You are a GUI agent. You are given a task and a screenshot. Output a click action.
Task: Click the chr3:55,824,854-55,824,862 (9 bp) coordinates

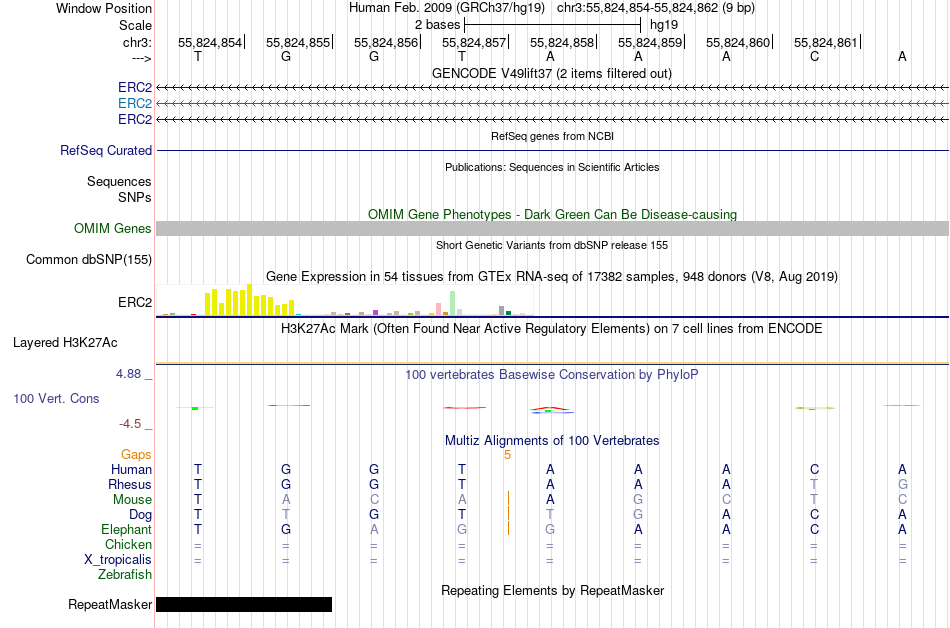point(656,8)
